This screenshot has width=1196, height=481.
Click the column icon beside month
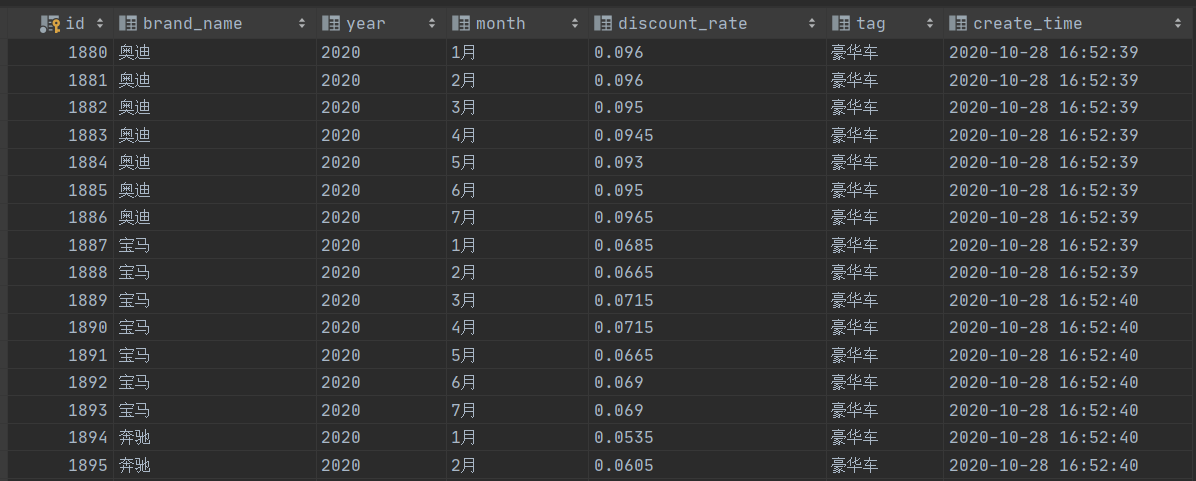[x=460, y=24]
